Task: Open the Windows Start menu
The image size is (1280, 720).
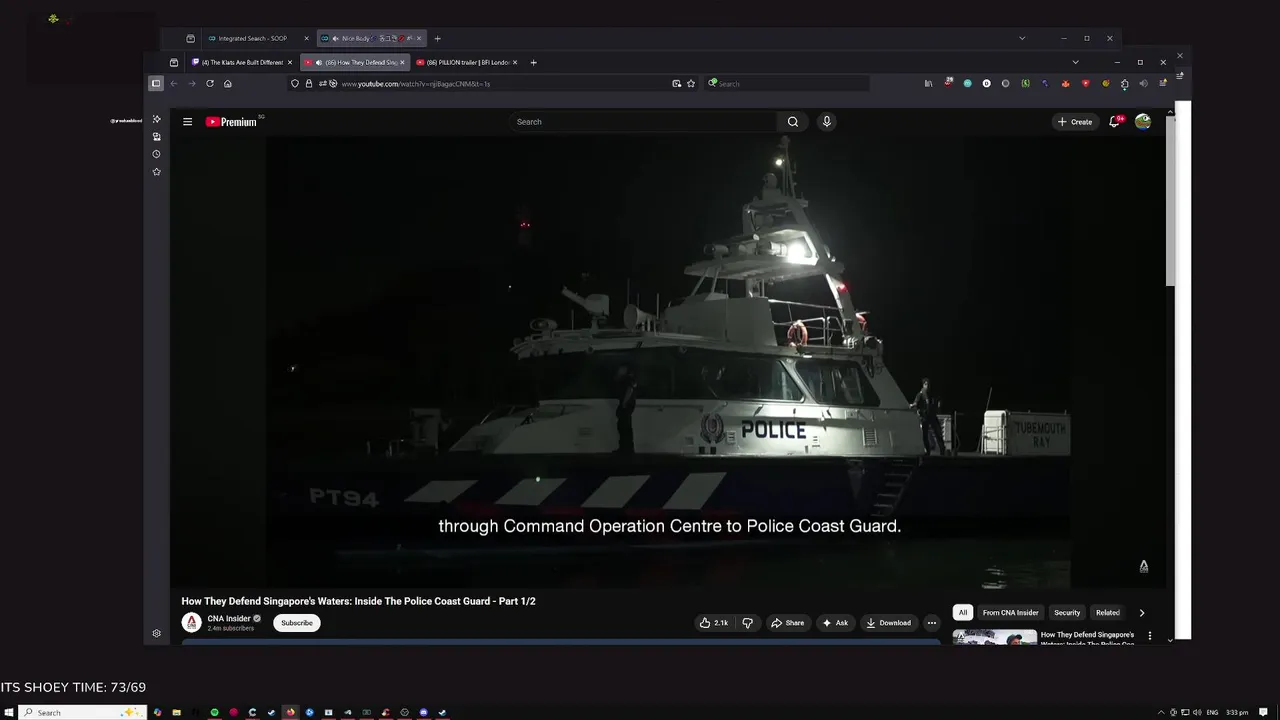Action: coord(9,712)
